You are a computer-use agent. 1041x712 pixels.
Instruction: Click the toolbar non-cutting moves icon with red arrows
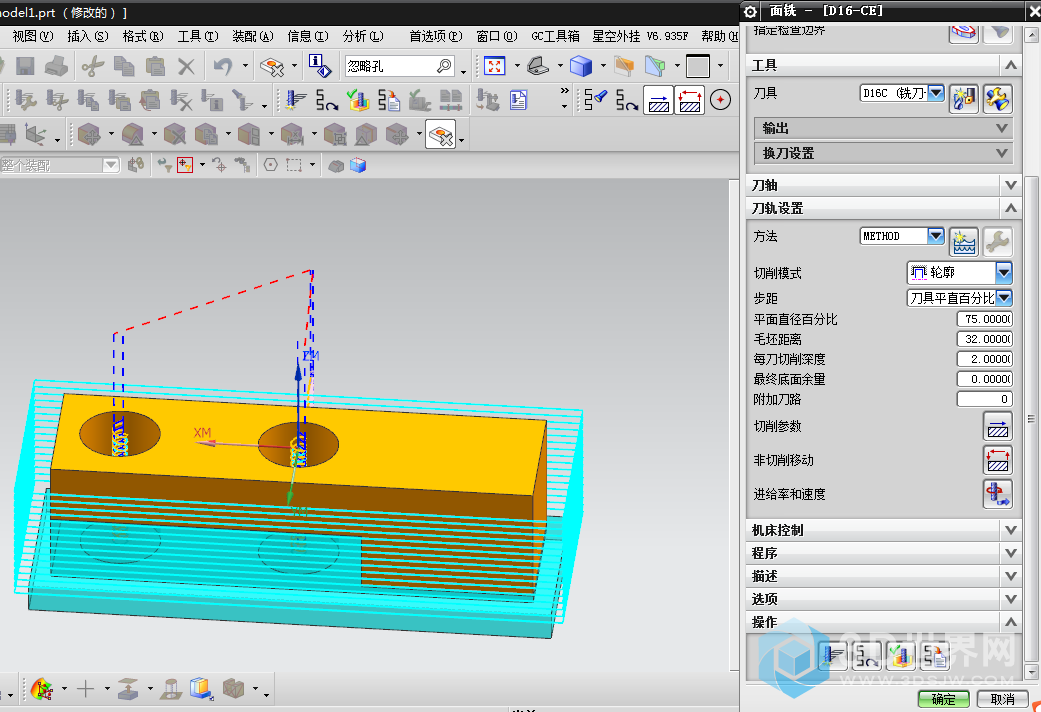[x=690, y=100]
